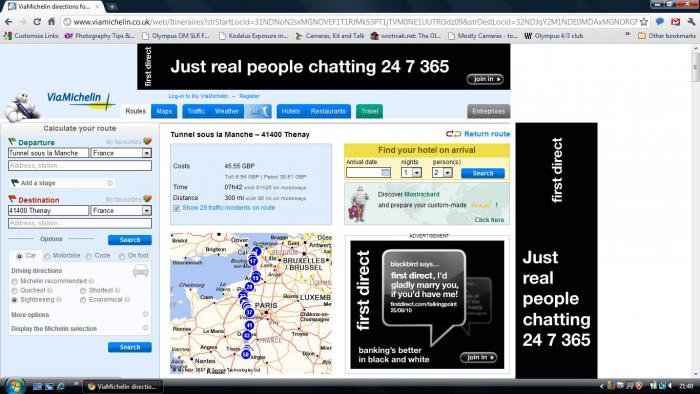Choose the Shortest driving directions option

coord(83,290)
